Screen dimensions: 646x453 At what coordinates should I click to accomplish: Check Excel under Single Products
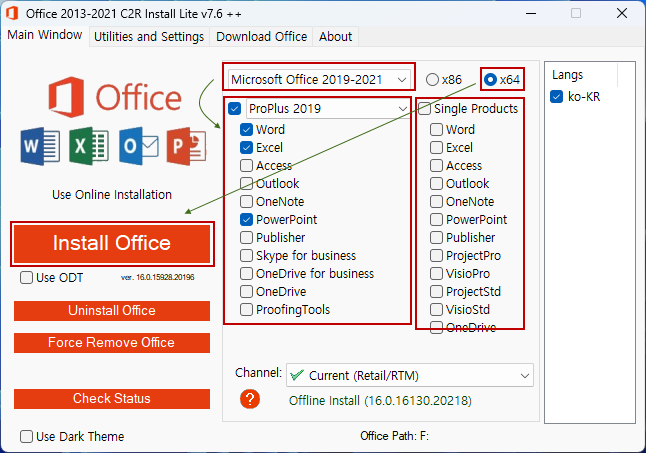tap(436, 147)
